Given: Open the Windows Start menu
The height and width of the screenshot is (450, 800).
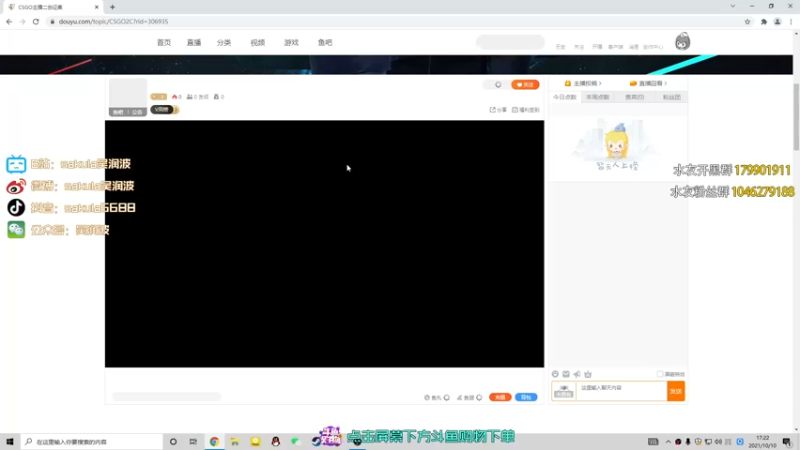Looking at the screenshot, I should (10, 441).
